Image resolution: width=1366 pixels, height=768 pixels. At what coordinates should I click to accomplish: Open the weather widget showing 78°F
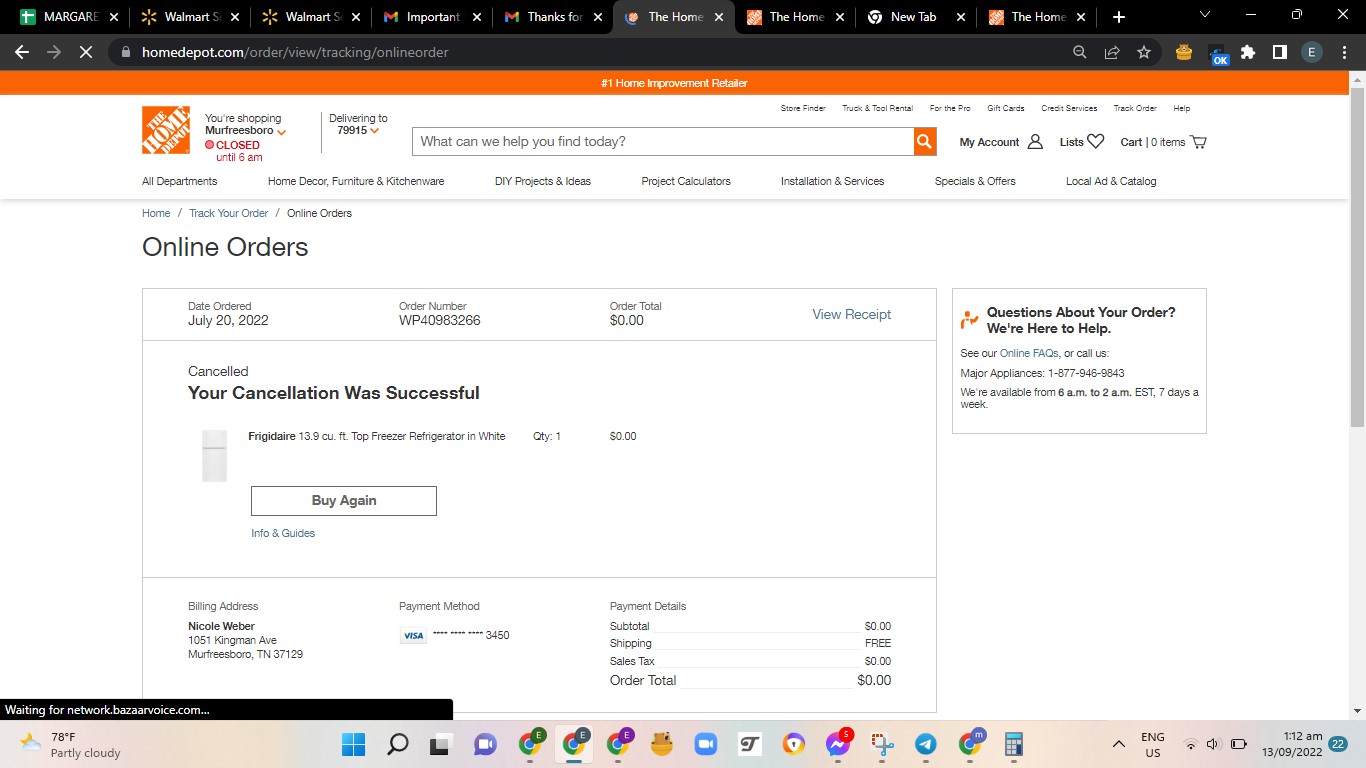pos(70,744)
